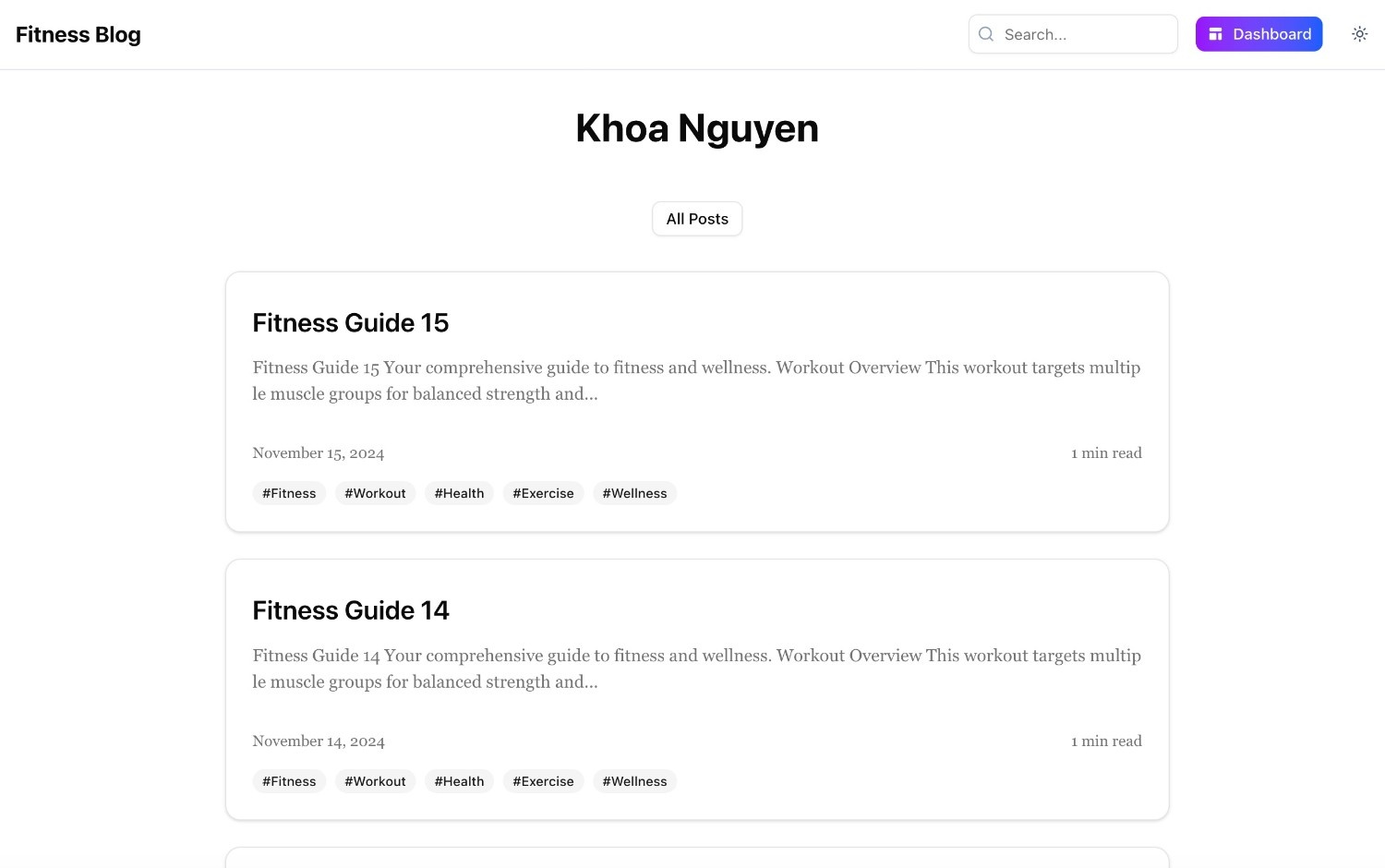This screenshot has height=868, width=1385.
Task: Select the #Health tag on Fitness Guide 15
Action: [459, 493]
